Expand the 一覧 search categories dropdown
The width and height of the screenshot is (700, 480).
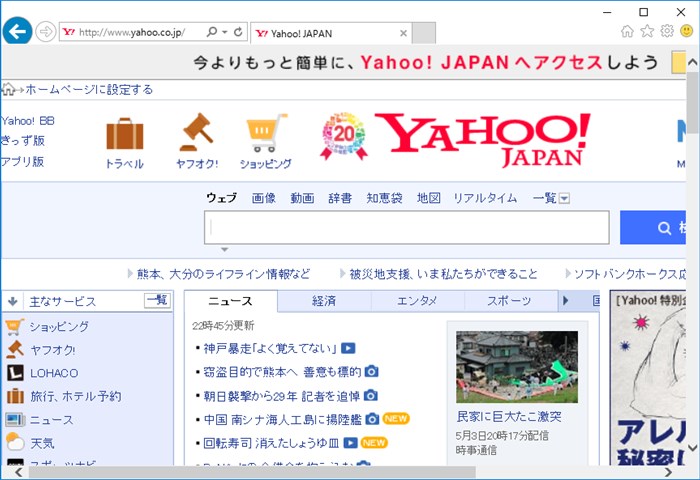[x=551, y=198]
